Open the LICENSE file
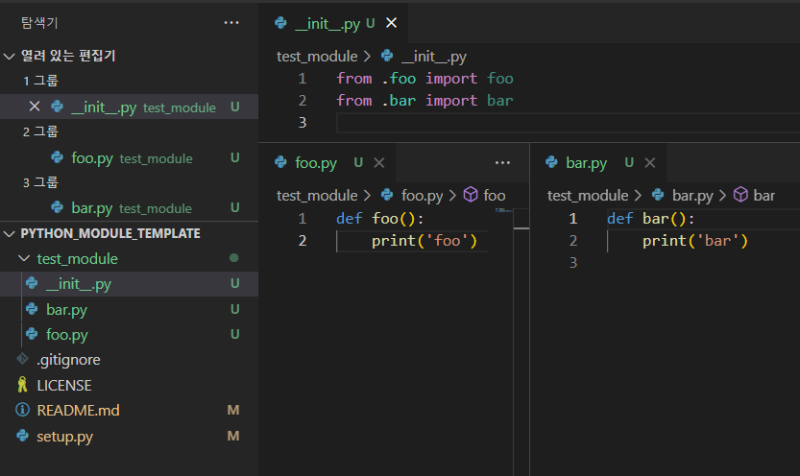 click(x=64, y=385)
